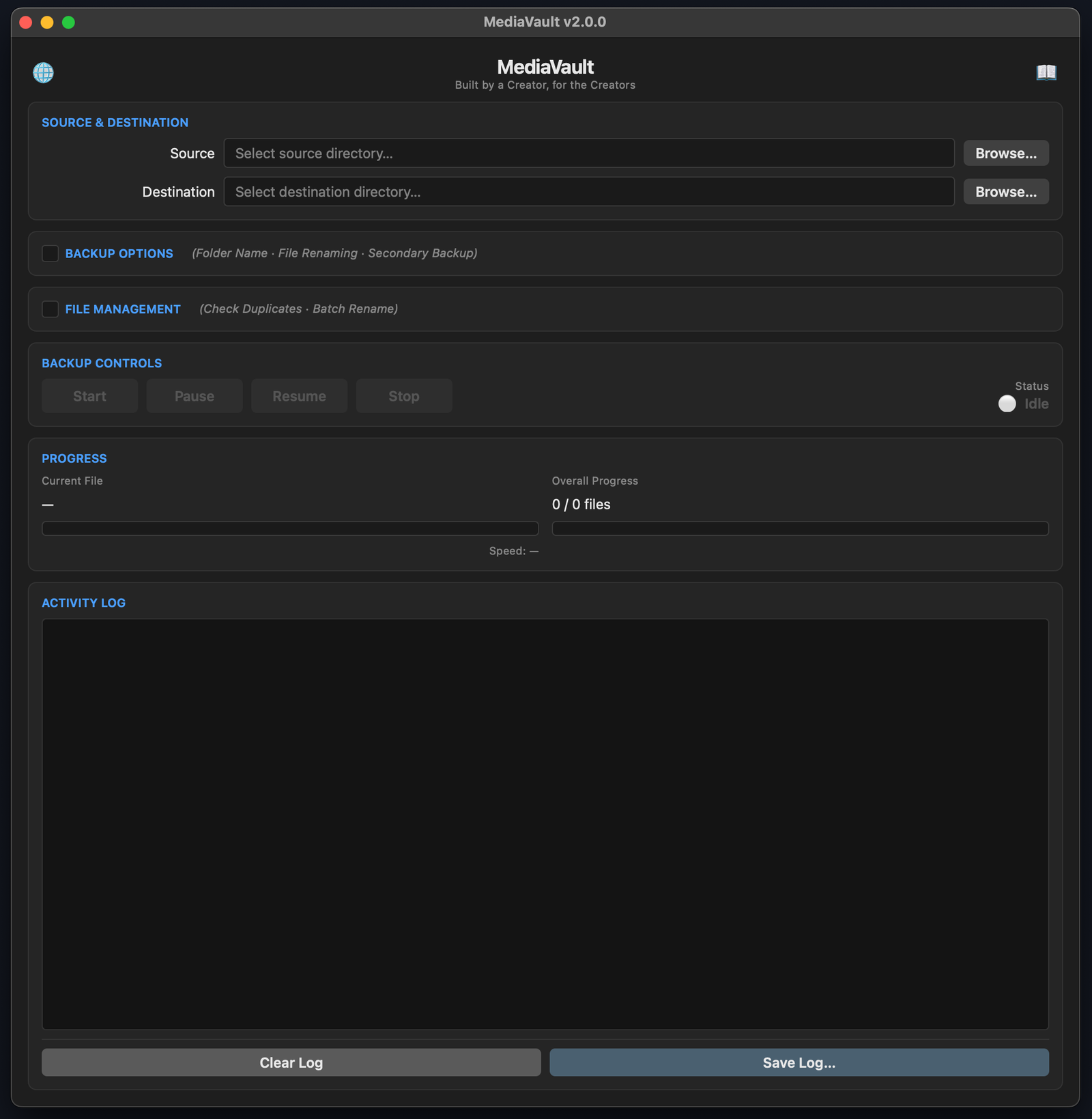Click inside the Activity Log text area
1092x1119 pixels.
[545, 824]
